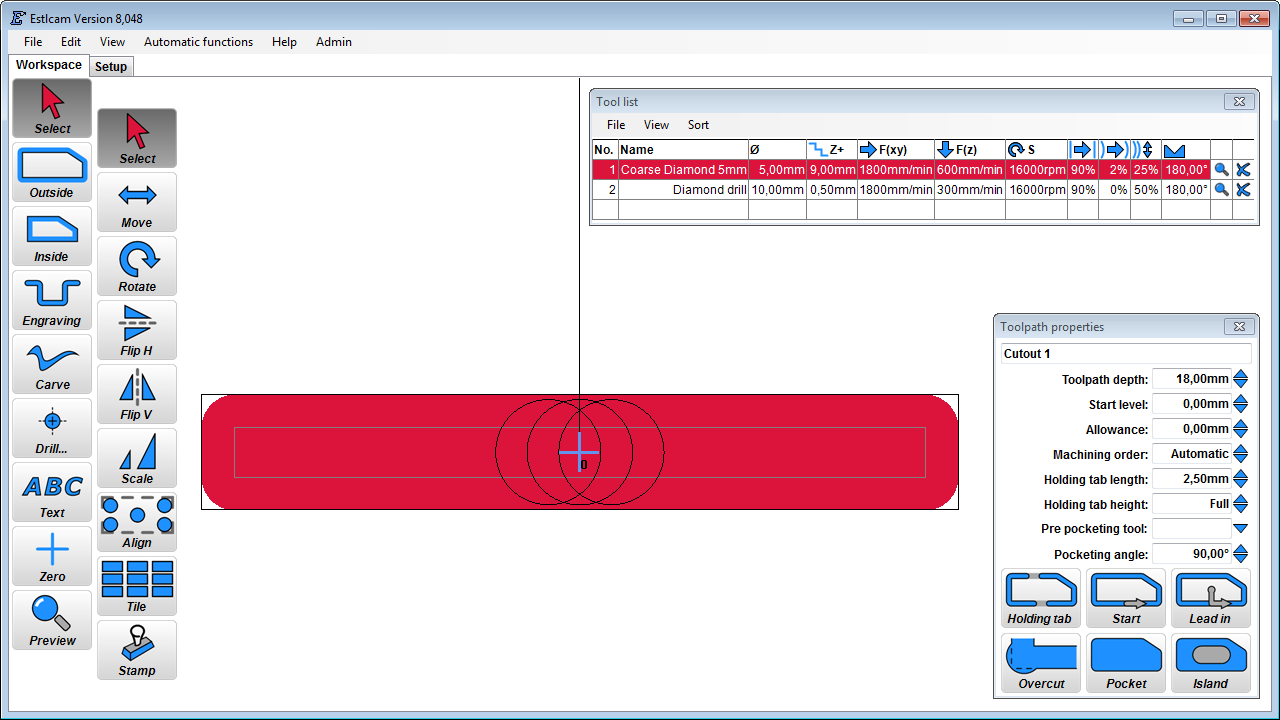Activate the Carve tool

tap(52, 364)
